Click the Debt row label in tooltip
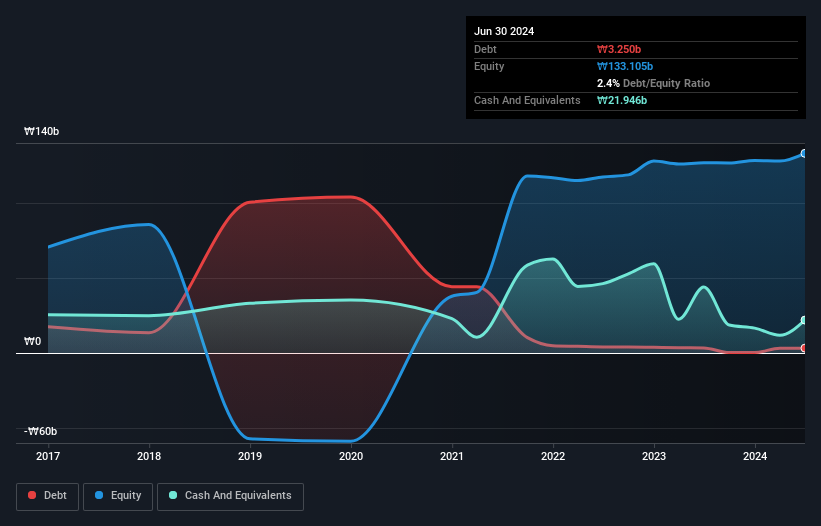Viewport: 821px width, 526px height. pyautogui.click(x=485, y=49)
